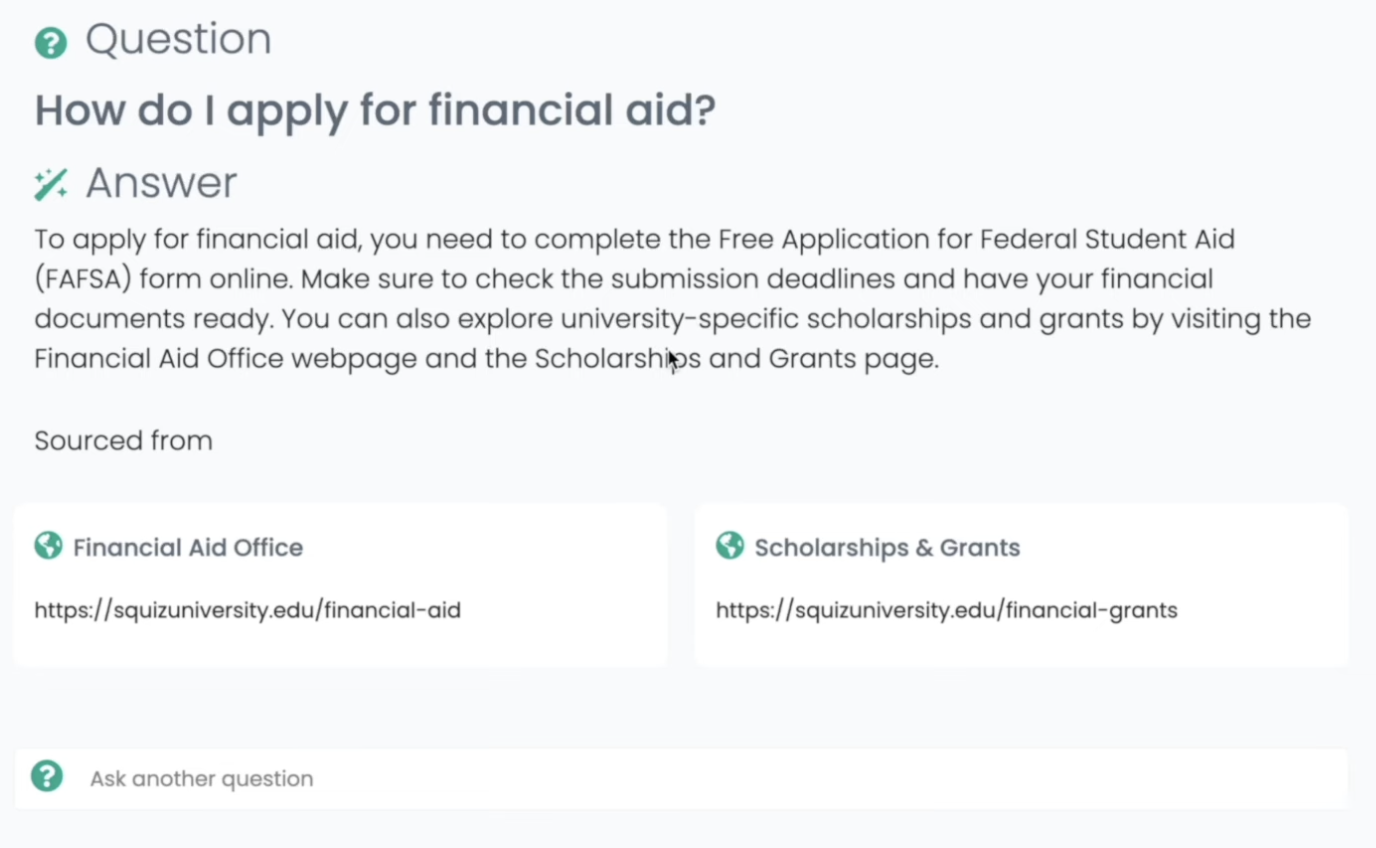Click the globe icon on Scholarships & Grants card
This screenshot has height=848, width=1376.
click(x=730, y=546)
